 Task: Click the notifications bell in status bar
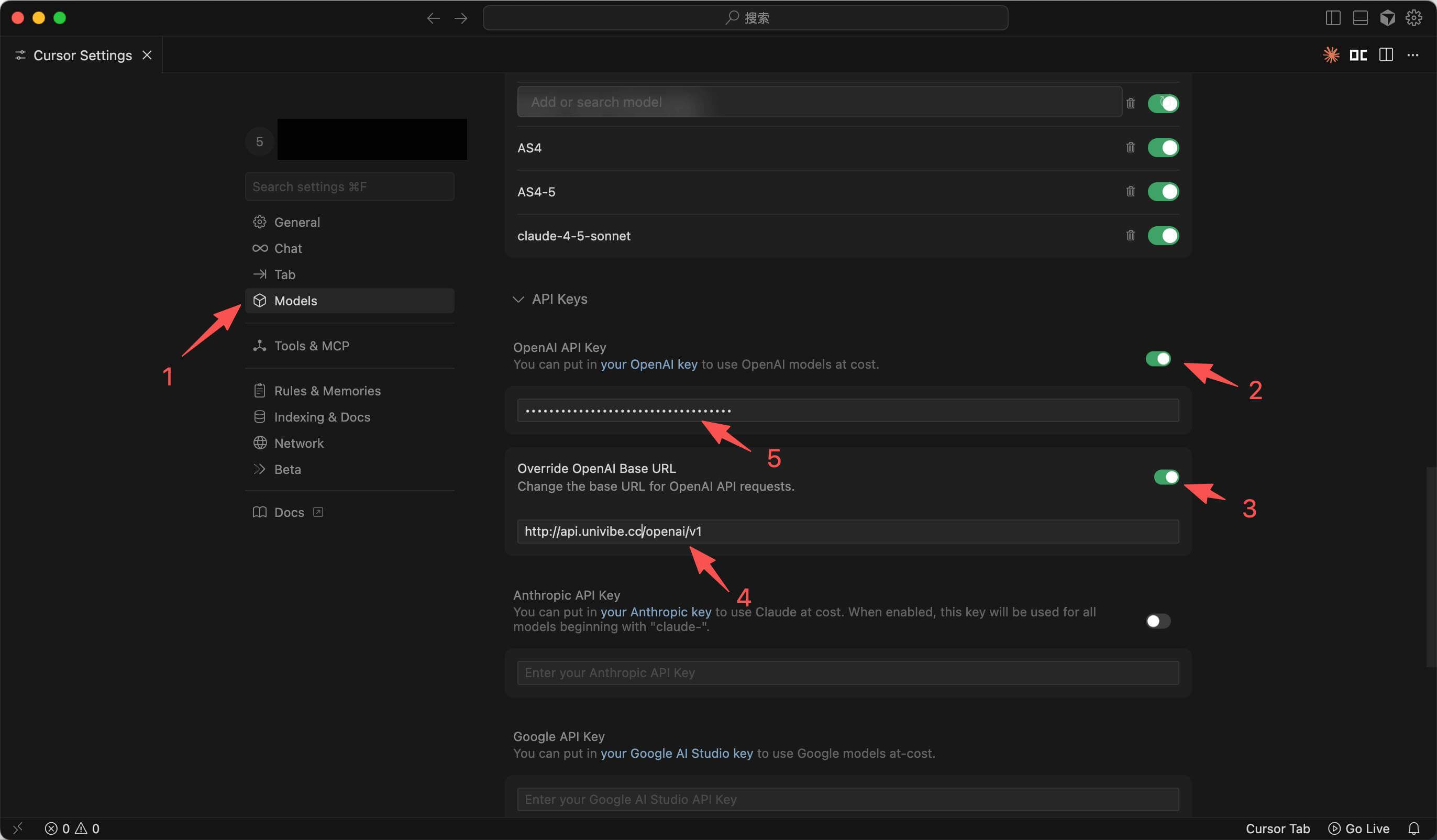(1413, 828)
